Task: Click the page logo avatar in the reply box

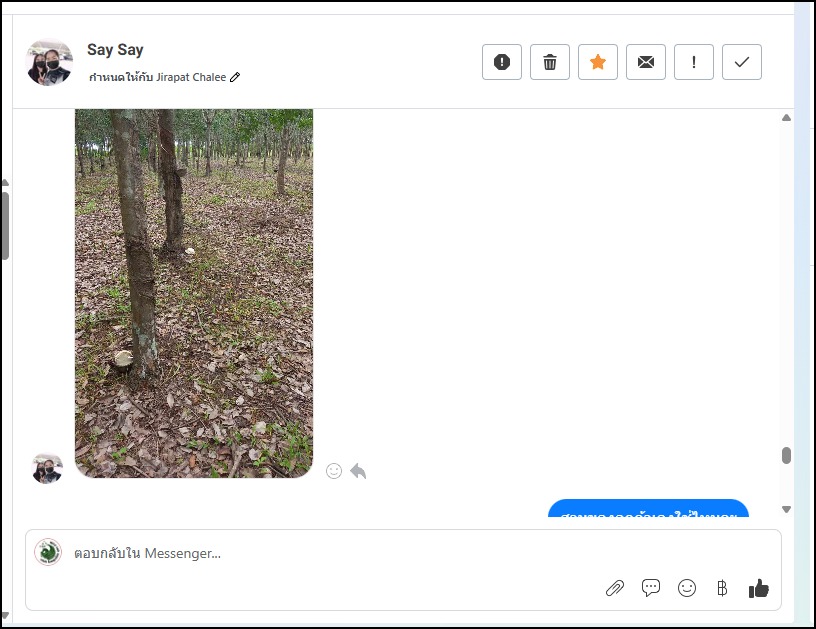Action: pyautogui.click(x=48, y=552)
